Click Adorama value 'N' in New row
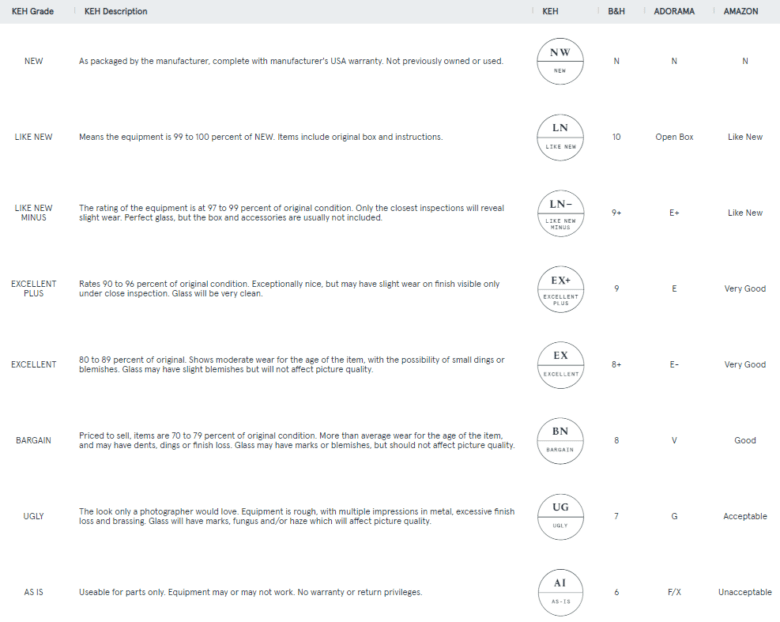Screen dimensions: 780x622 674,61
